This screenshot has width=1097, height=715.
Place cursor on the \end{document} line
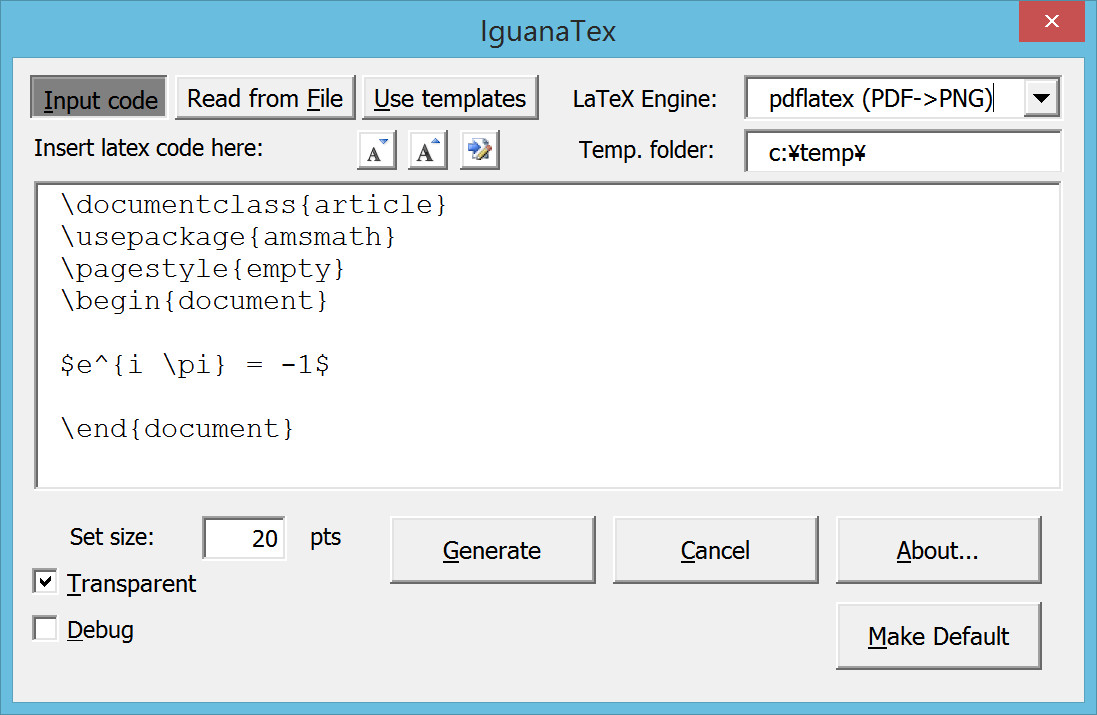178,429
